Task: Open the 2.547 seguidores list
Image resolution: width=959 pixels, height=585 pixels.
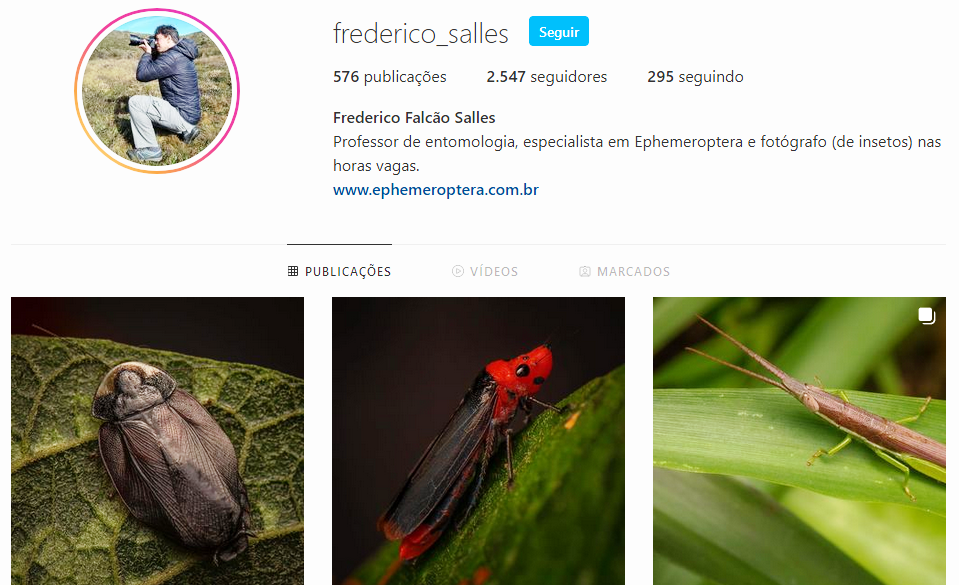Action: 547,76
